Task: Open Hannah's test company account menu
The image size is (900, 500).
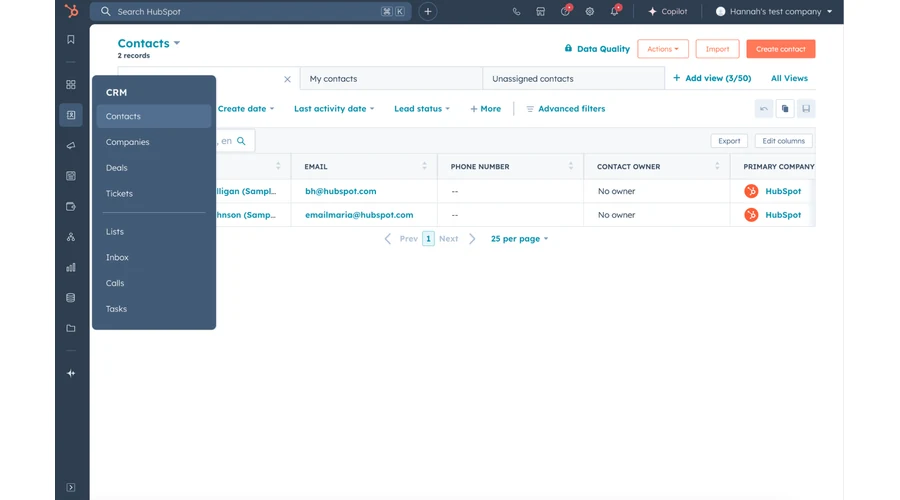Action: click(774, 11)
